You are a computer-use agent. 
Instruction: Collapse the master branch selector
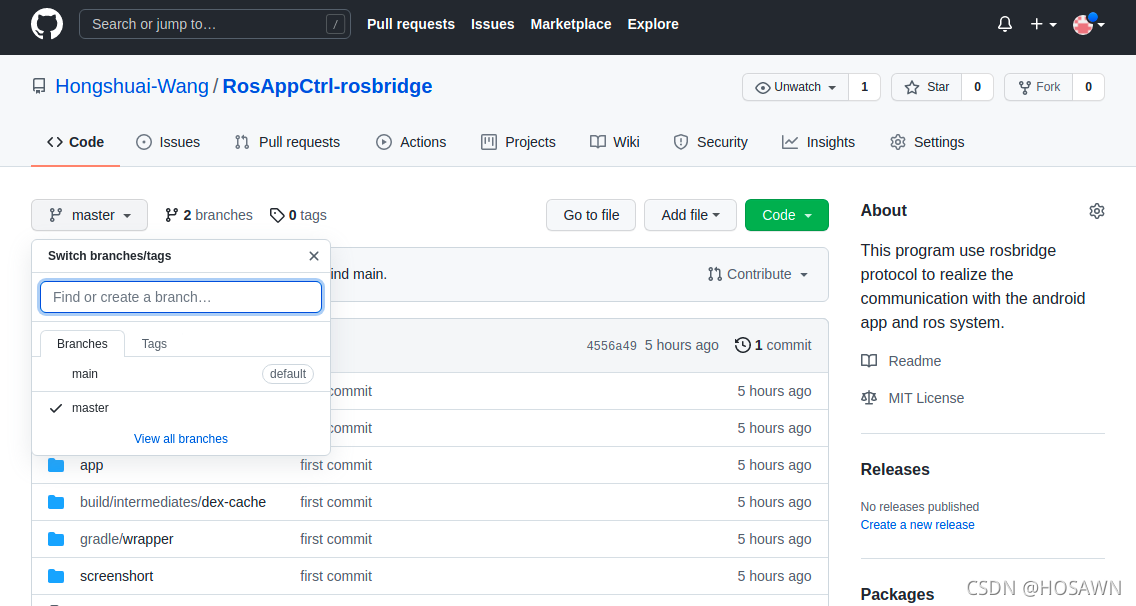click(89, 215)
